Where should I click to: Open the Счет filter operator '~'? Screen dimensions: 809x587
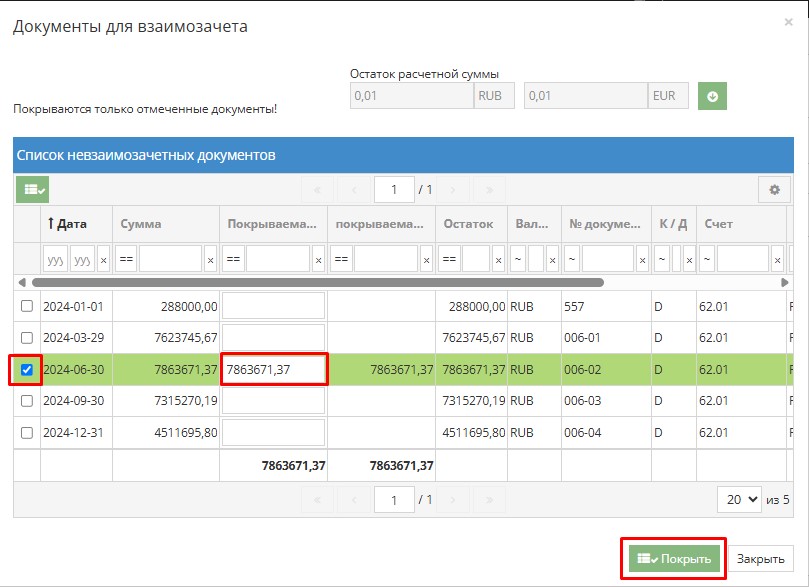(x=706, y=260)
